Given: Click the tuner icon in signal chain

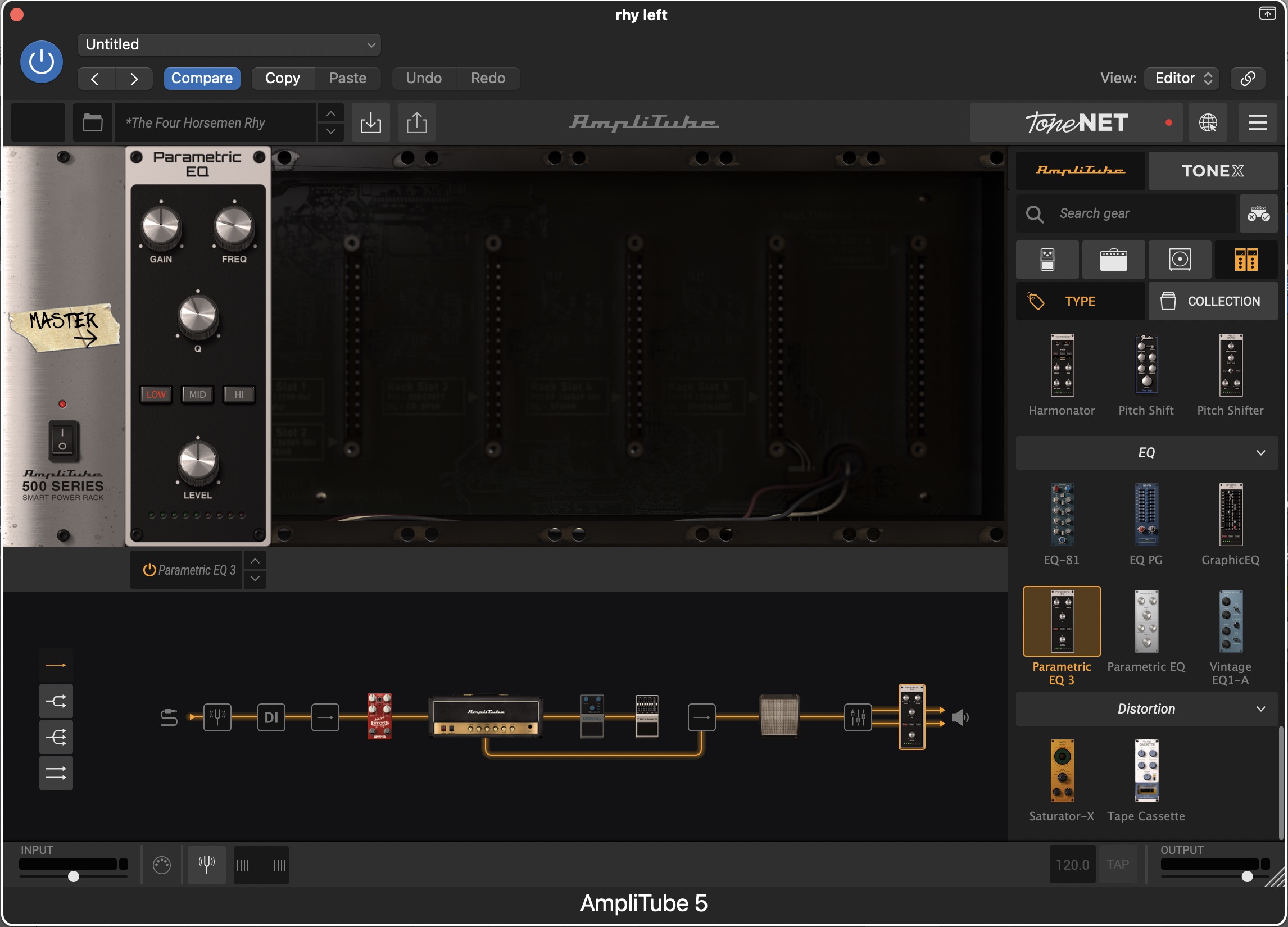Looking at the screenshot, I should click(217, 717).
